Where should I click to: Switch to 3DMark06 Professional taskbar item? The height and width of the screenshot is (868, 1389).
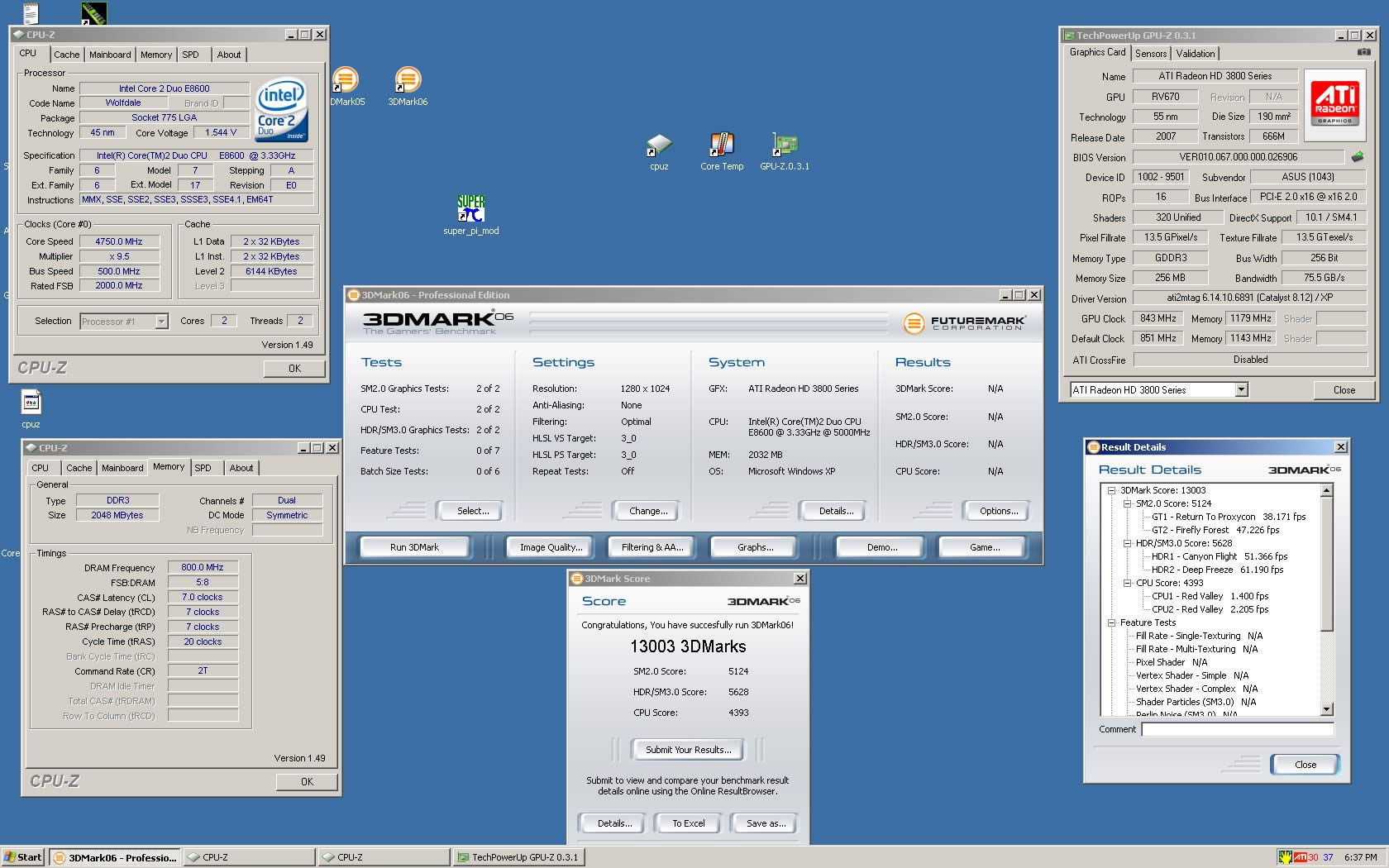114,857
